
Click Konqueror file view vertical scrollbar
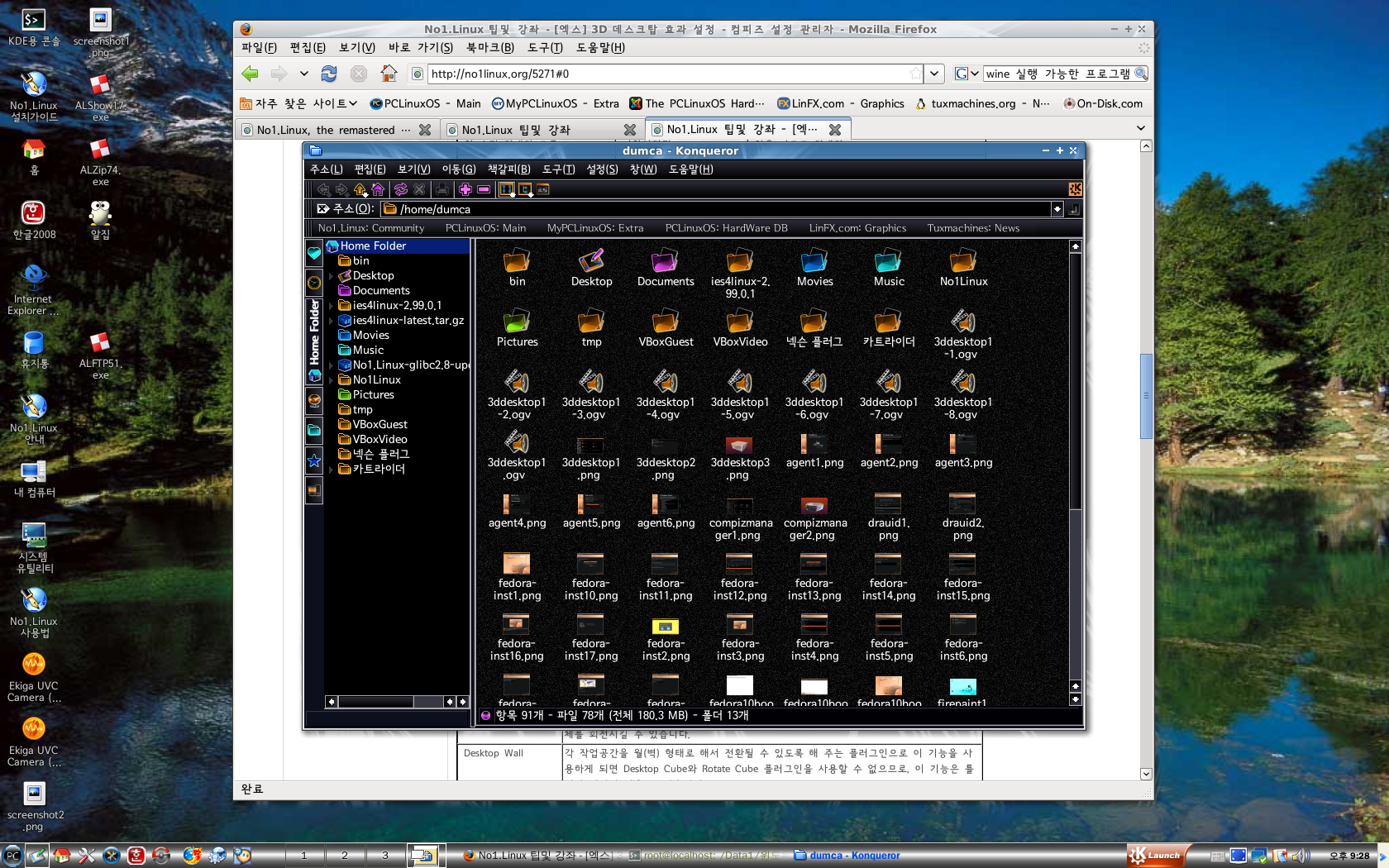pyautogui.click(x=1075, y=473)
